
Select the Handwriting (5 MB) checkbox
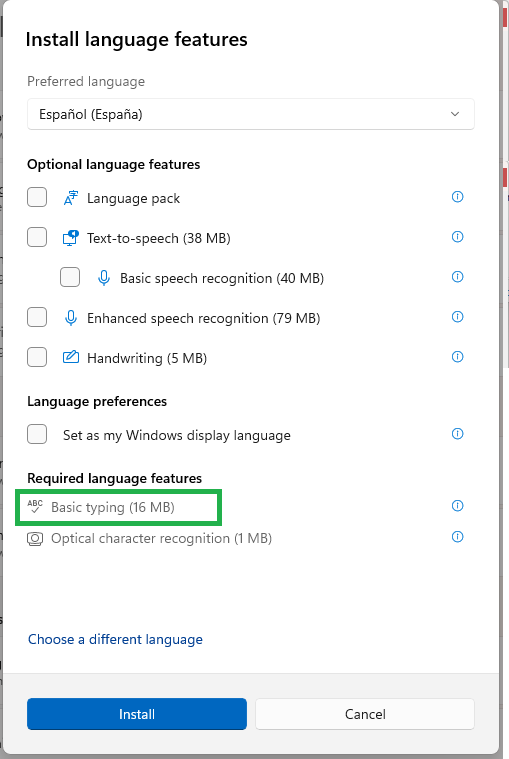coord(37,358)
